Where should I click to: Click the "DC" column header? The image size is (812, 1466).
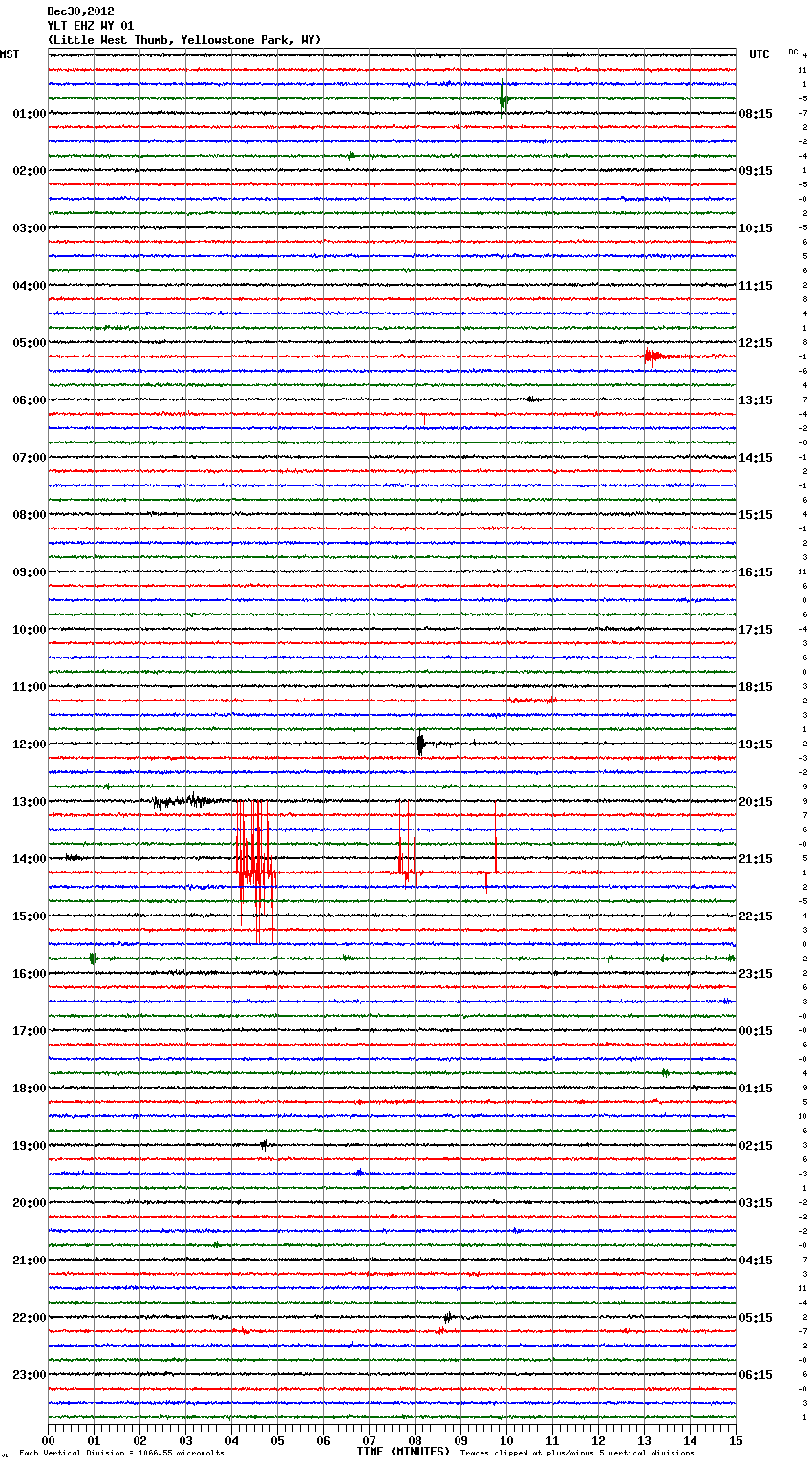pyautogui.click(x=793, y=52)
